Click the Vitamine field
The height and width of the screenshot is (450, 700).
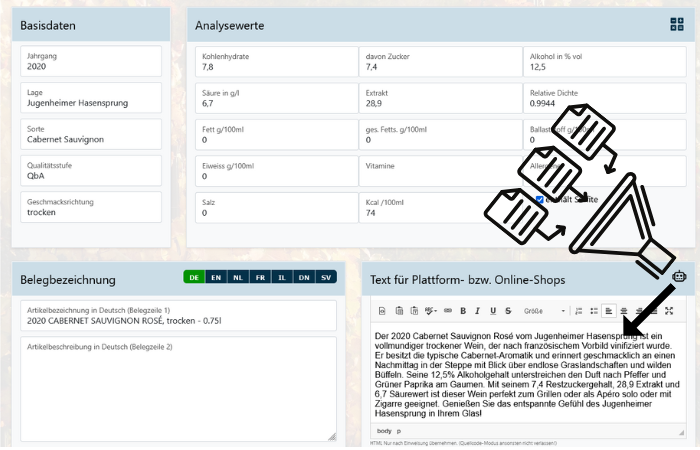pos(441,171)
